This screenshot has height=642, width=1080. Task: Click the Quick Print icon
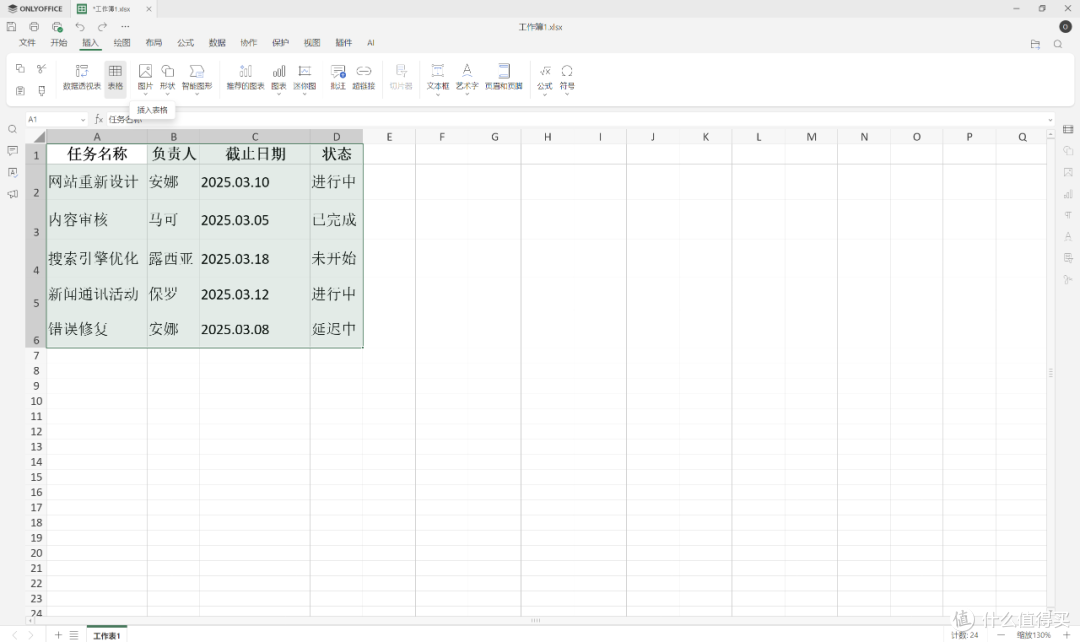[57, 27]
